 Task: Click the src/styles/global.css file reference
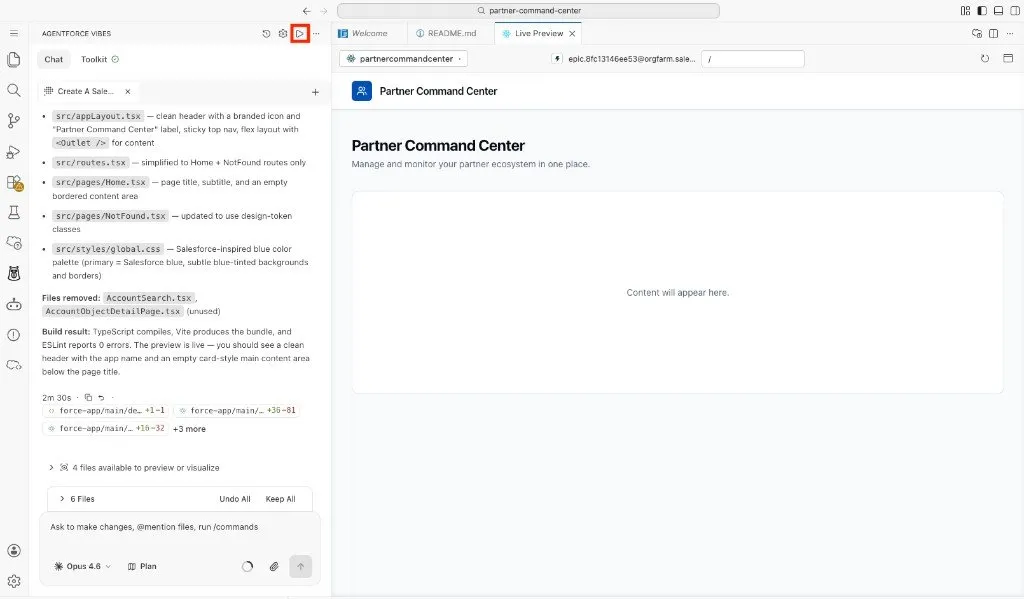point(108,249)
